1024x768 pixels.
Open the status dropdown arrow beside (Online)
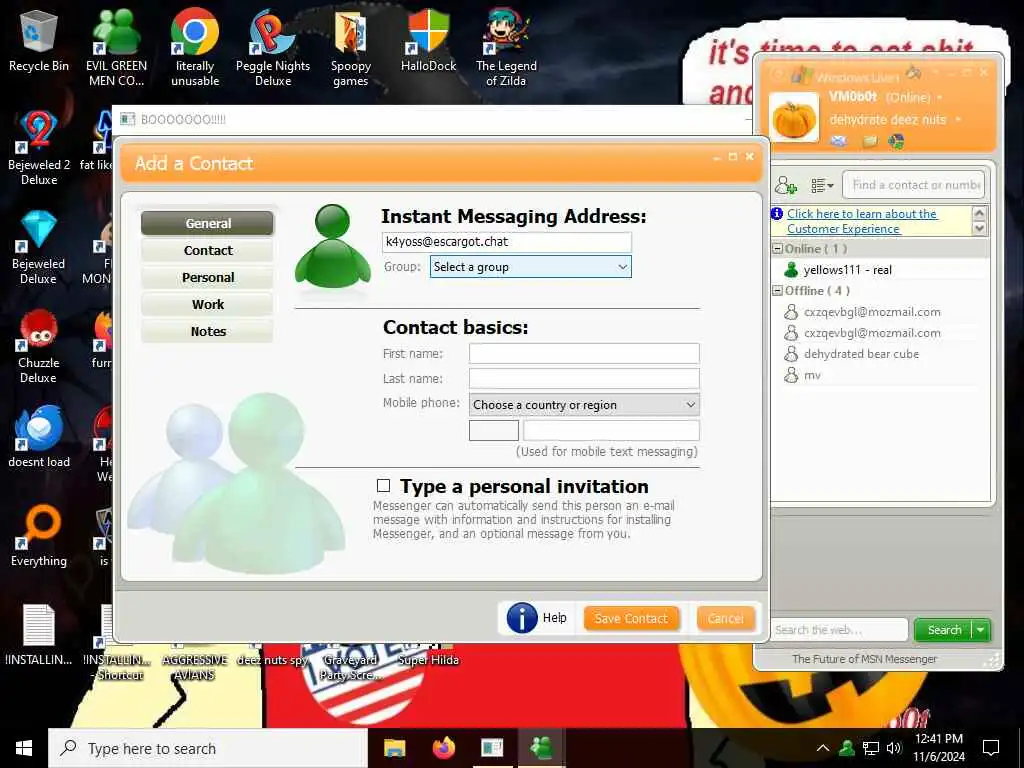coord(940,97)
